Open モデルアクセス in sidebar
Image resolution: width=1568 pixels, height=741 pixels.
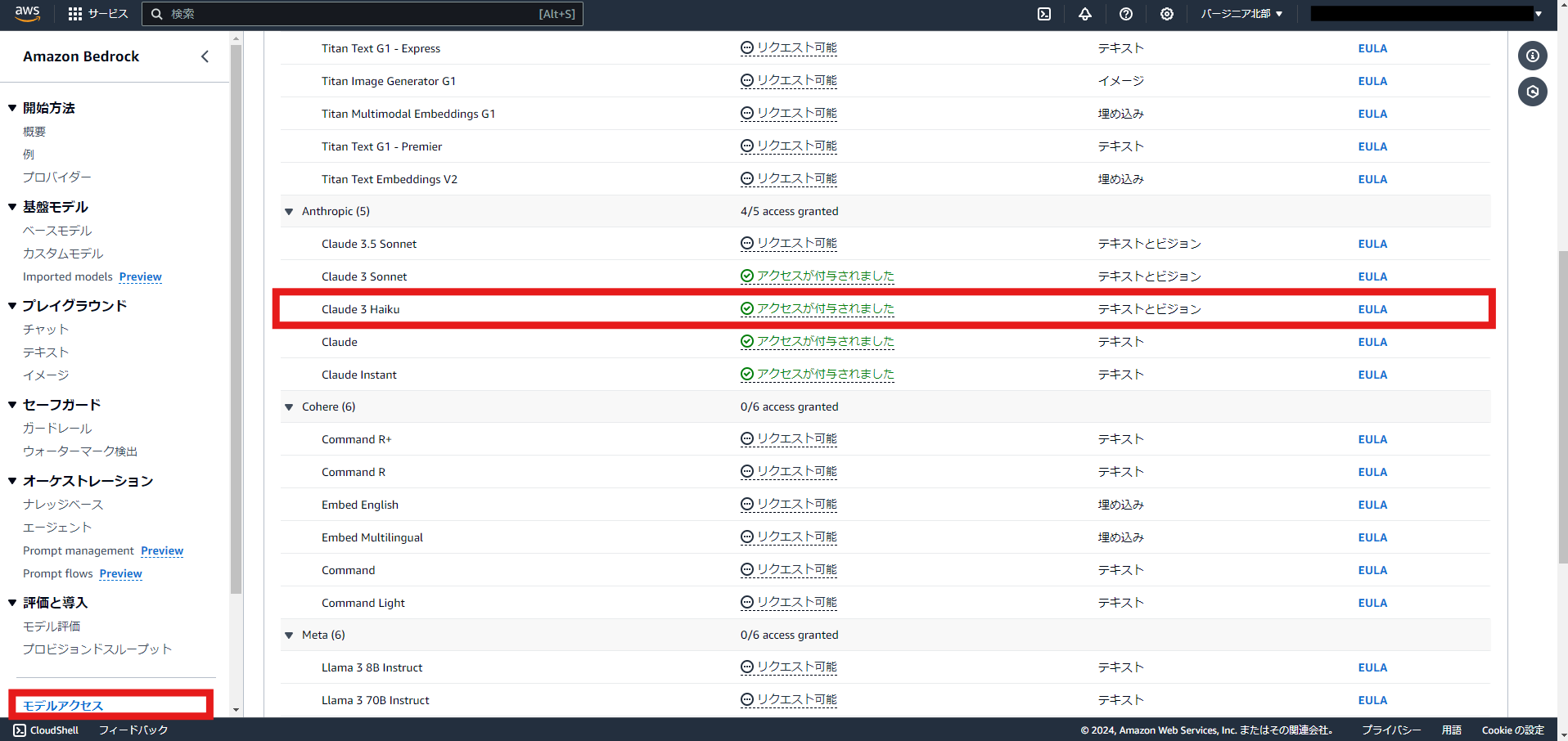[63, 706]
